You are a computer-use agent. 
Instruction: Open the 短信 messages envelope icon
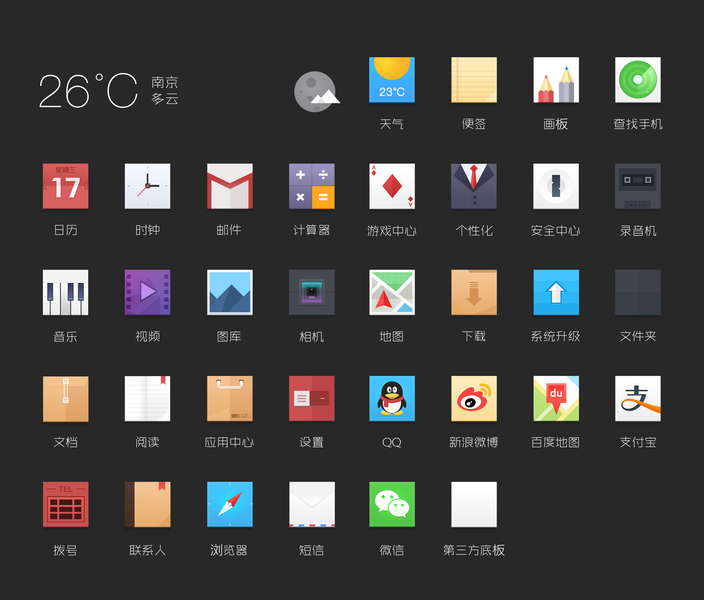312,505
